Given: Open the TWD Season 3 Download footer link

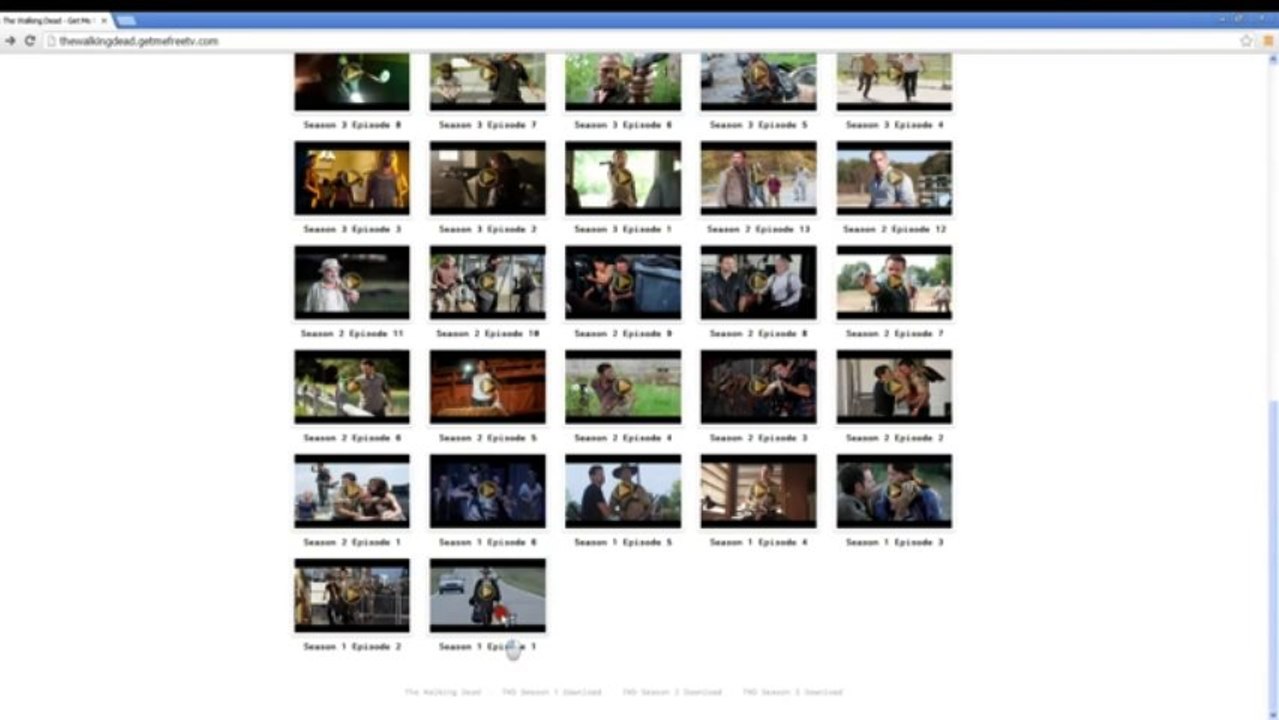Looking at the screenshot, I should point(792,692).
